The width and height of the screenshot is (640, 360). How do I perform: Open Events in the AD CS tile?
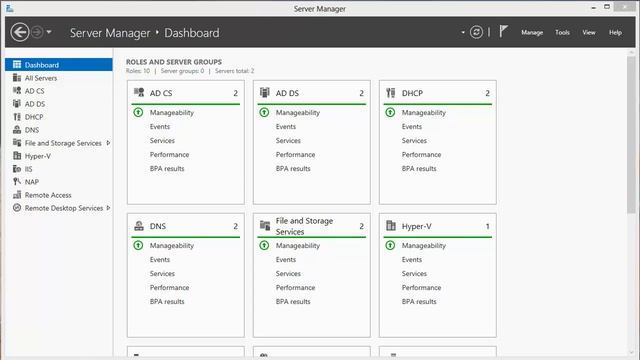tap(160, 127)
